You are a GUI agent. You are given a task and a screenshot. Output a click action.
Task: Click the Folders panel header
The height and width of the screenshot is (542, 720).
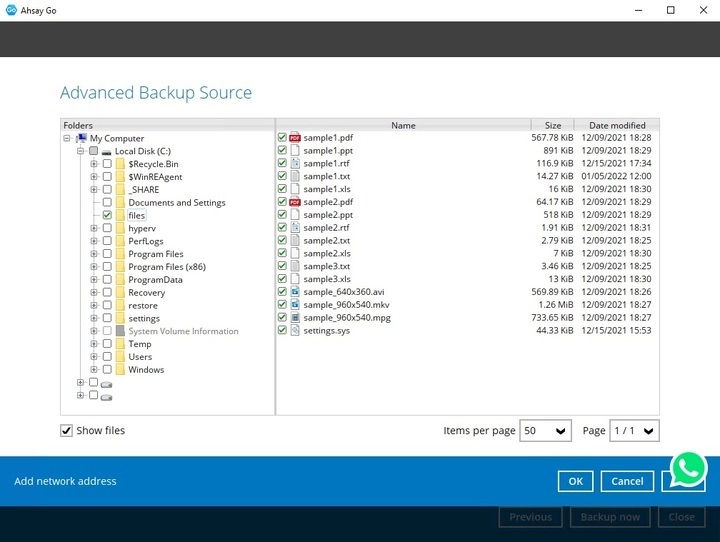(168, 125)
